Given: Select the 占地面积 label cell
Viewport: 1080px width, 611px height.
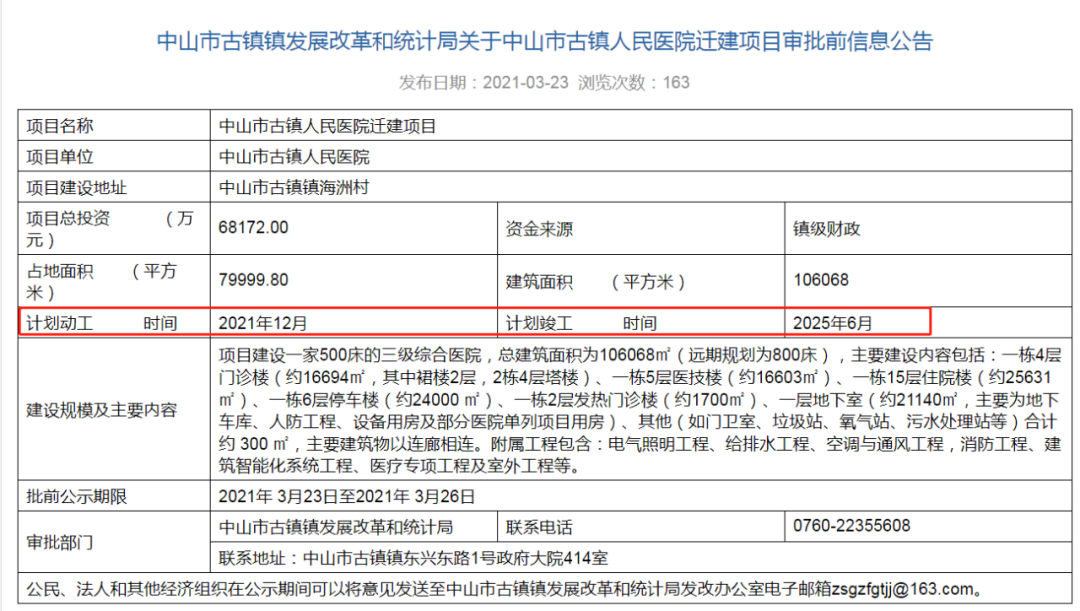Looking at the screenshot, I should click(x=114, y=281).
